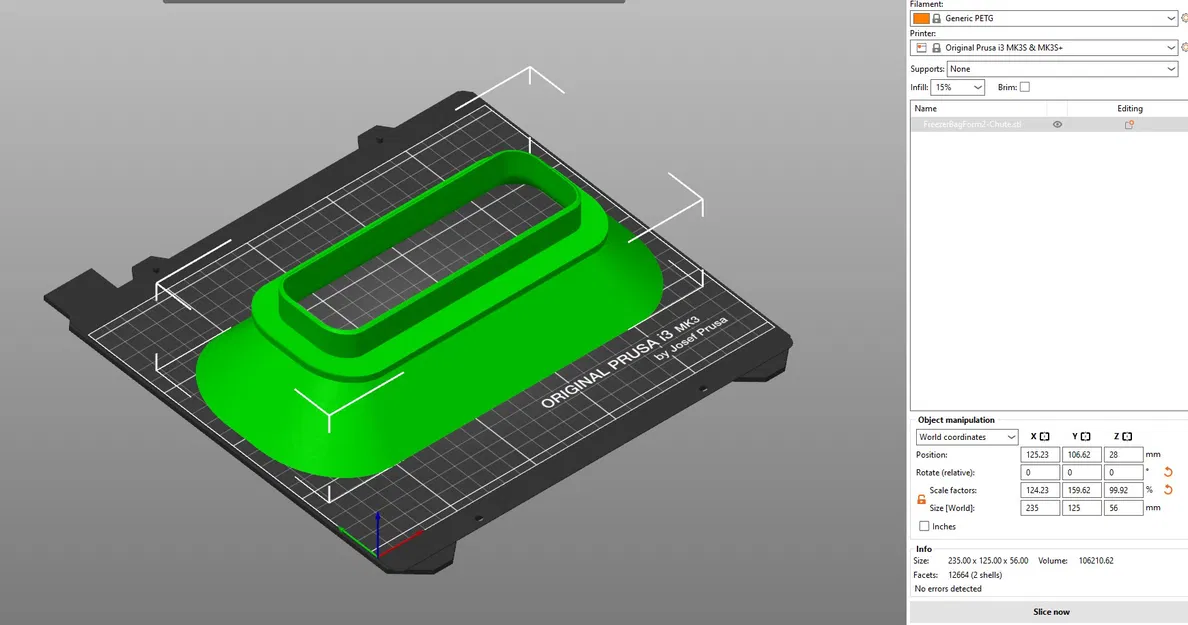The height and width of the screenshot is (625, 1188).
Task: Click the lock icon beside Original Prusa i3
Action: point(936,48)
